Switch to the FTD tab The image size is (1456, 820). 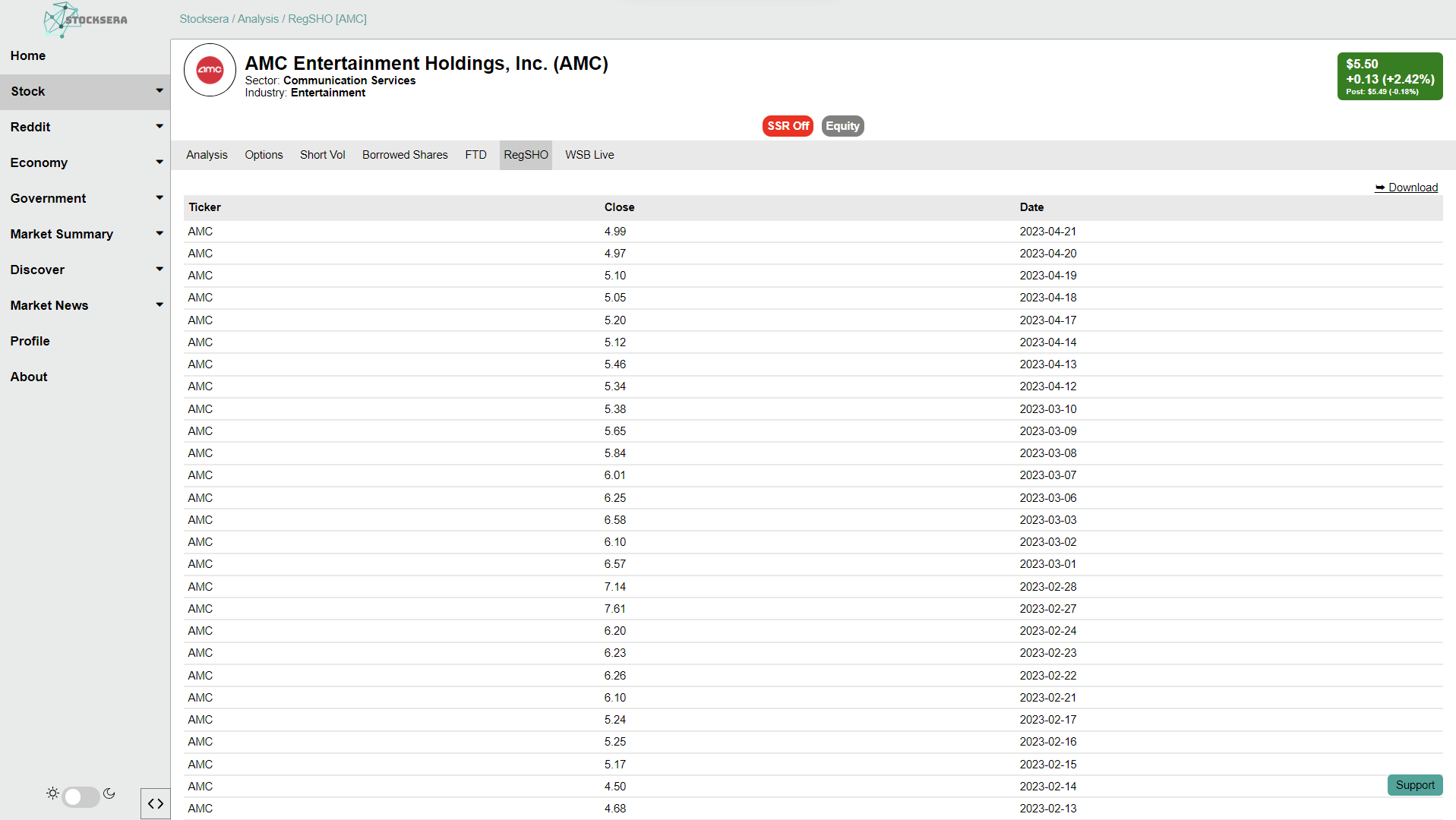[x=475, y=155]
